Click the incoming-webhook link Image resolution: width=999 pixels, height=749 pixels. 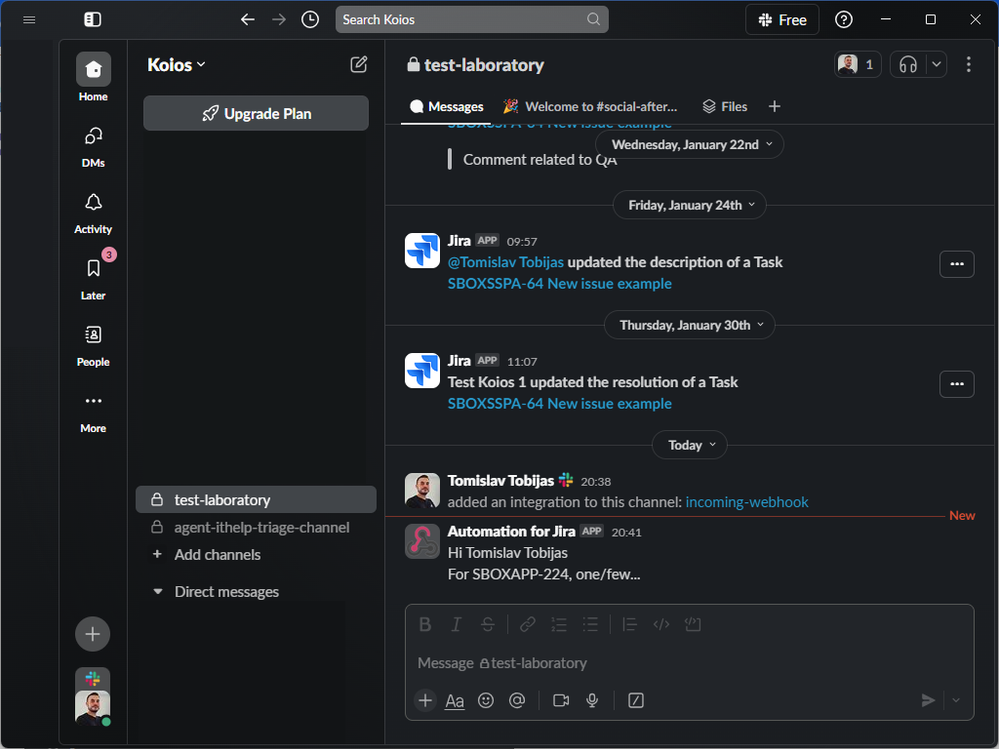[747, 503]
